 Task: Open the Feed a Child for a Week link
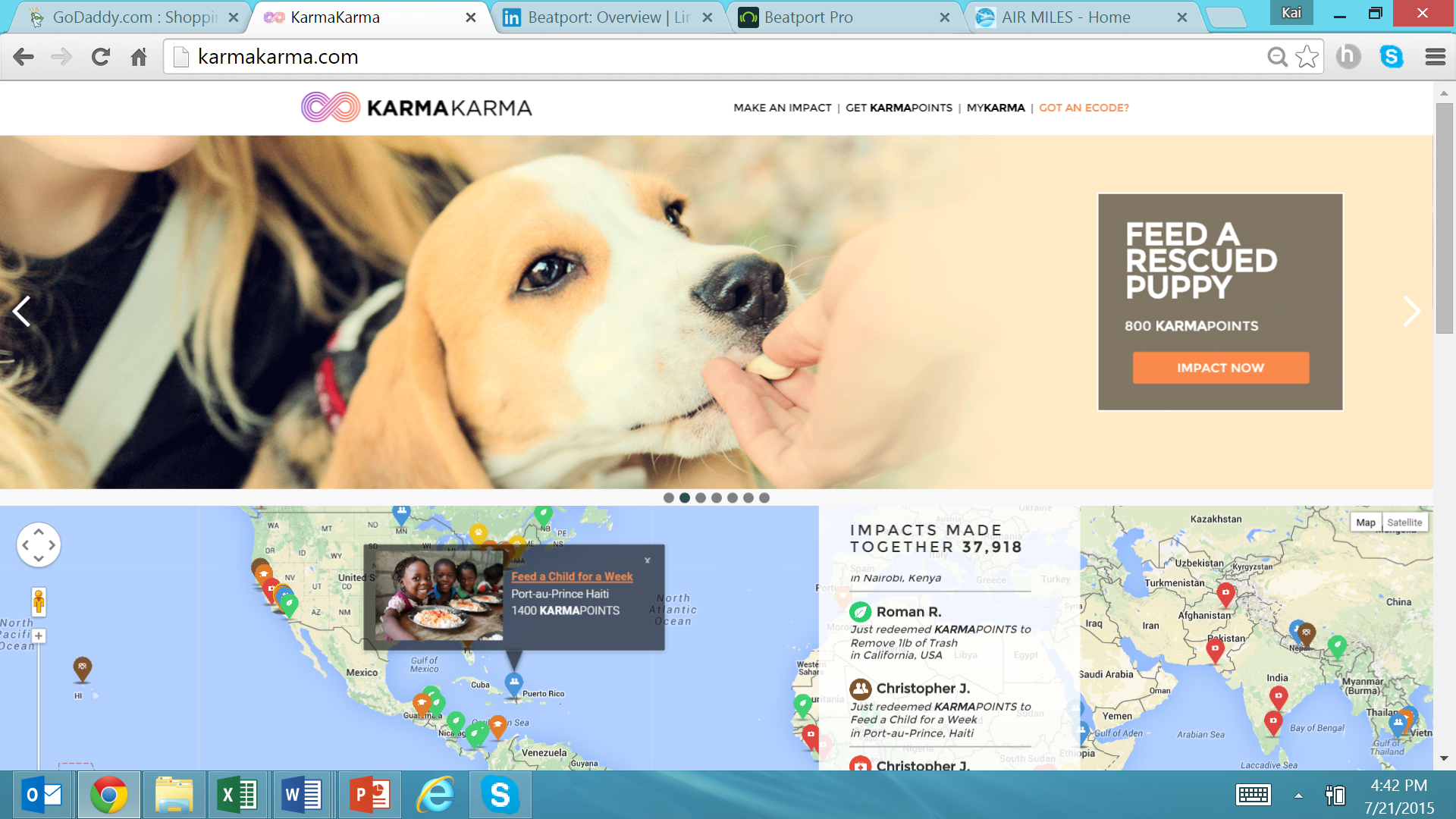pyautogui.click(x=572, y=576)
